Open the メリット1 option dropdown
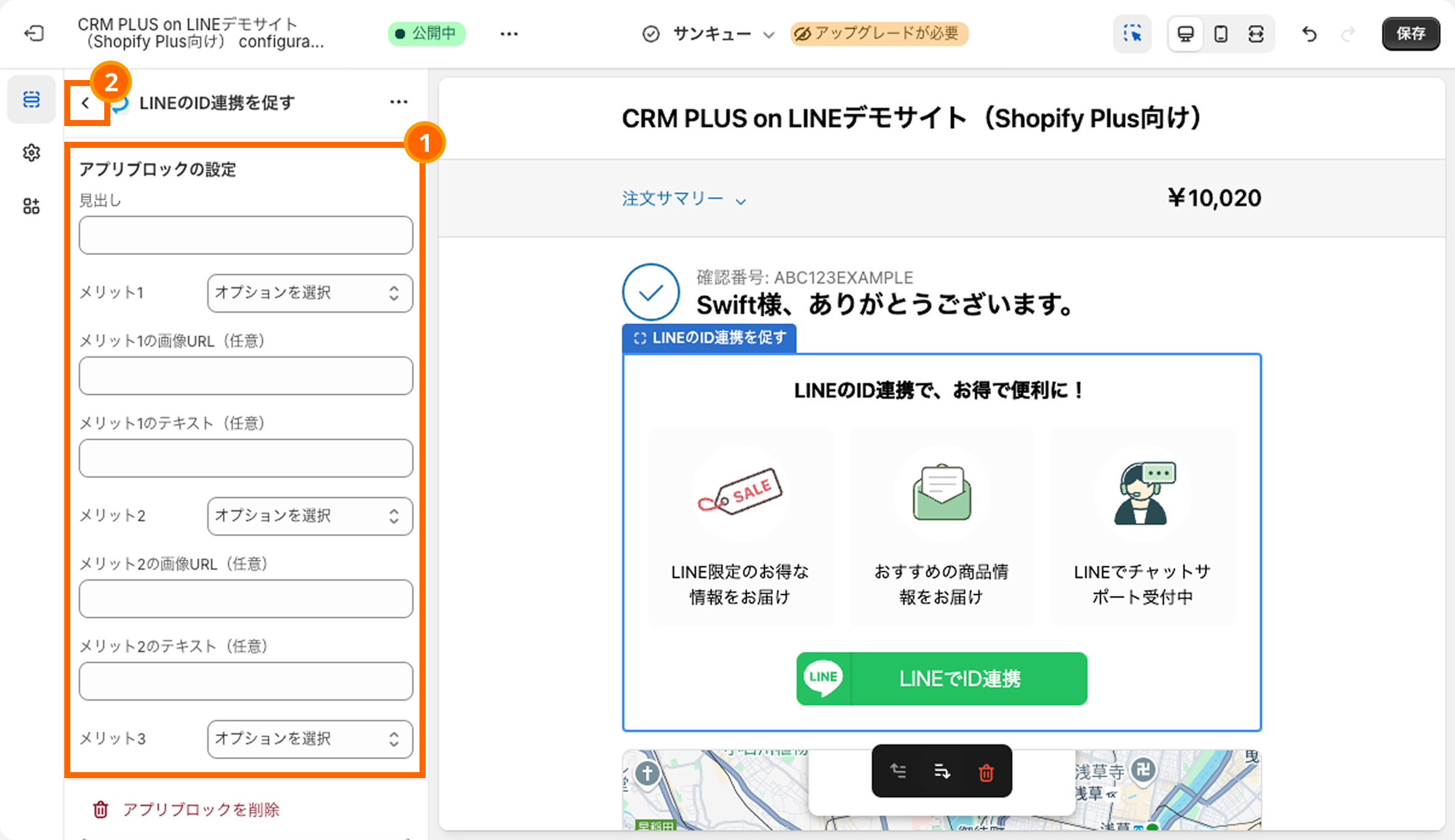1455x840 pixels. (310, 293)
